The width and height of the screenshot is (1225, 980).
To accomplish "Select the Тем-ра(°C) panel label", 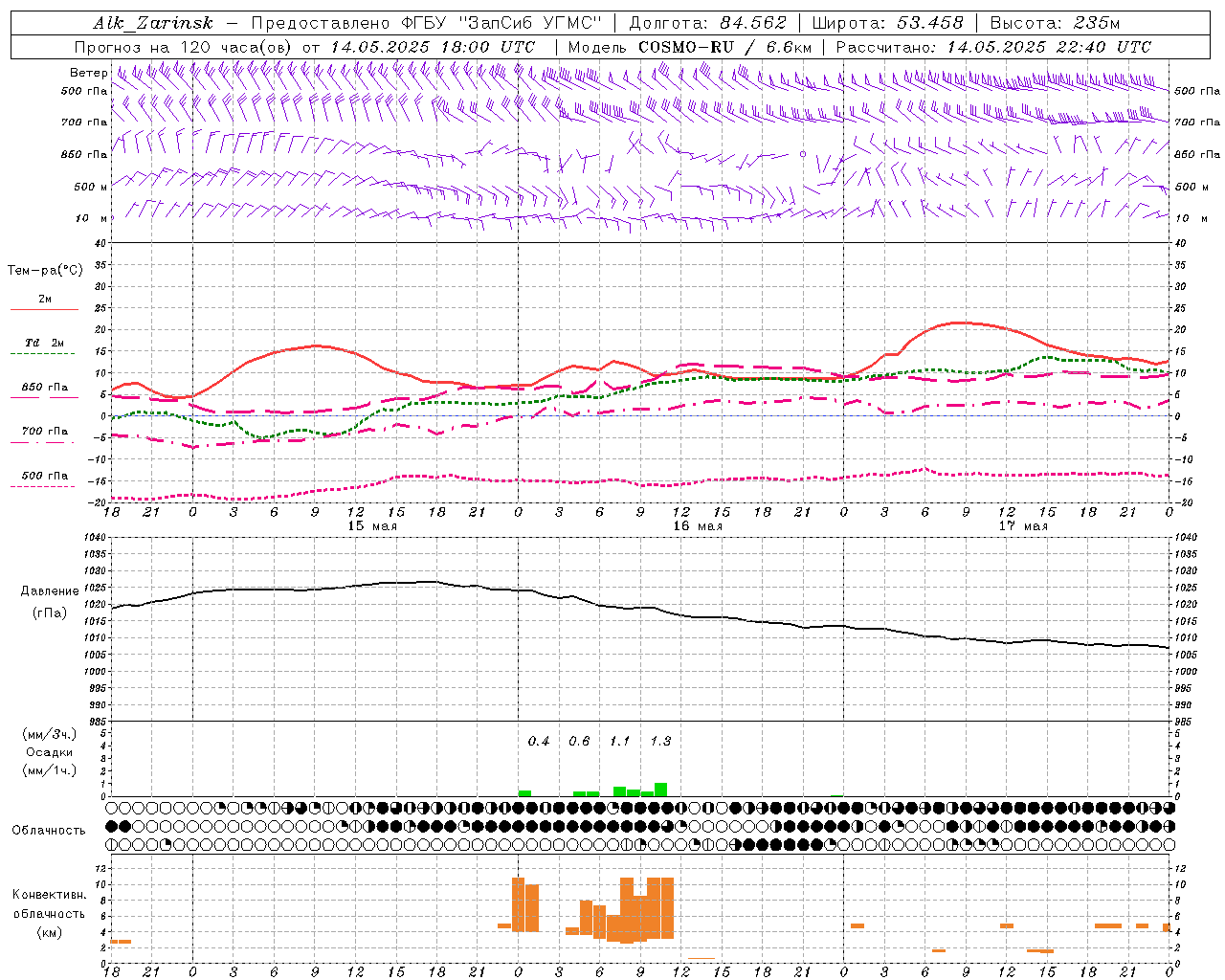I will [45, 271].
